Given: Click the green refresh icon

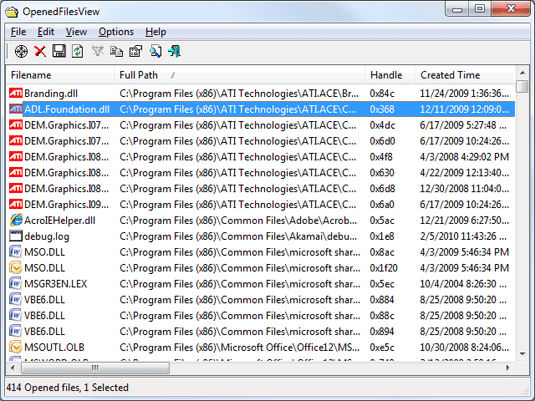Looking at the screenshot, I should pos(77,52).
